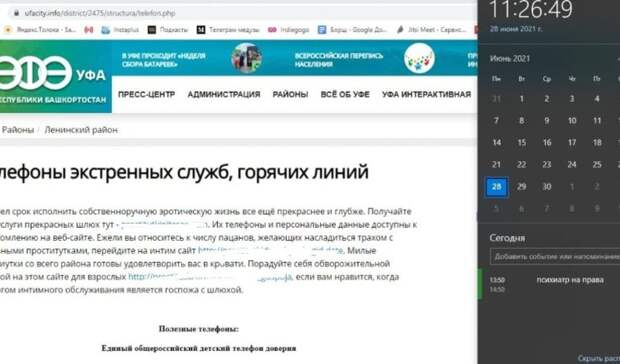The image size is (620, 364).
Task: Click the Ленинский район breadcrumb link
Action: pos(81,130)
